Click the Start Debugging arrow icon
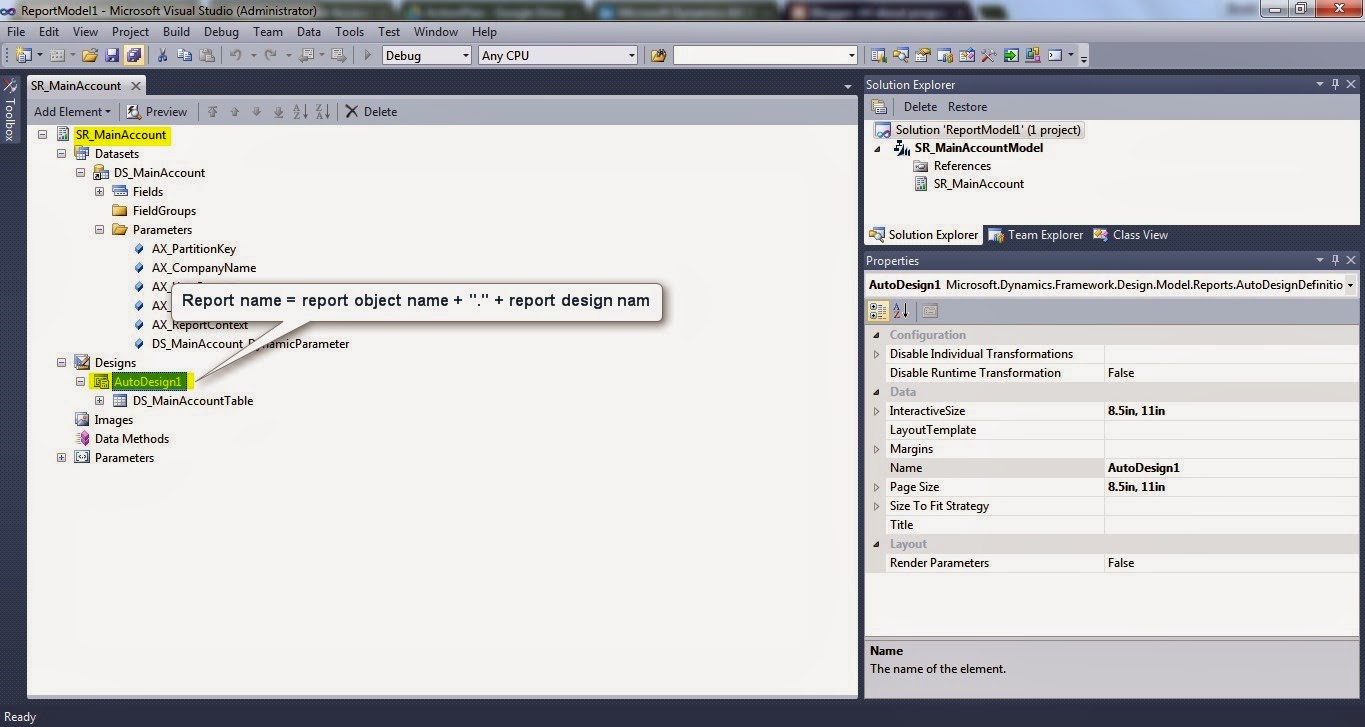This screenshot has height=727, width=1365. pos(366,55)
